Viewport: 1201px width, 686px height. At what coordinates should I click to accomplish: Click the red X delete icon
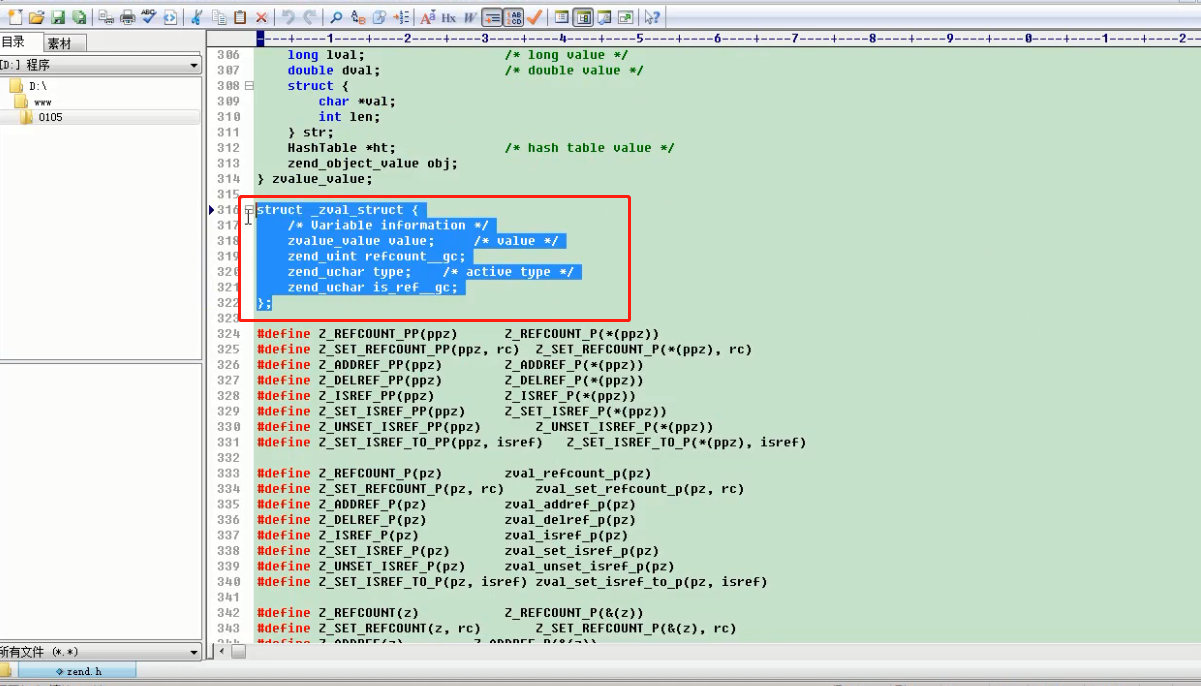261,17
